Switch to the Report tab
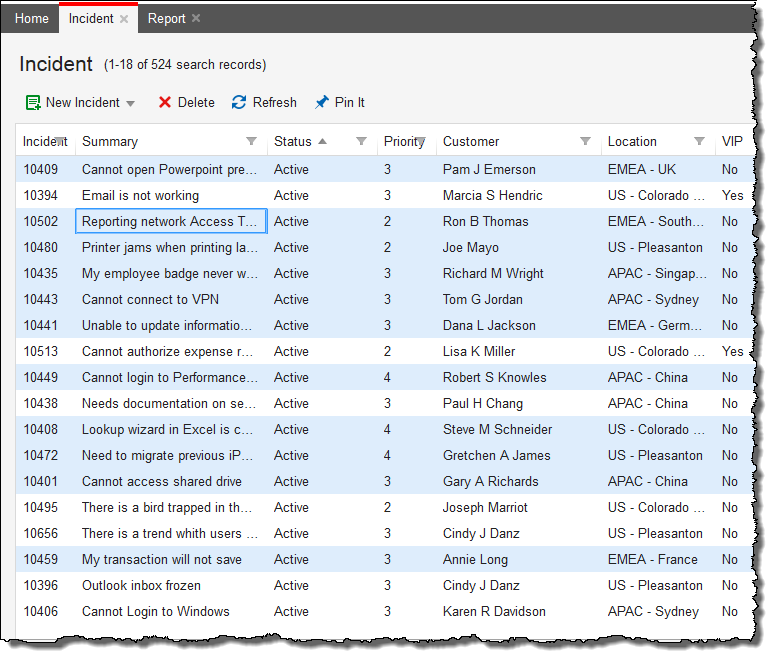This screenshot has width=774, height=658. 166,18
